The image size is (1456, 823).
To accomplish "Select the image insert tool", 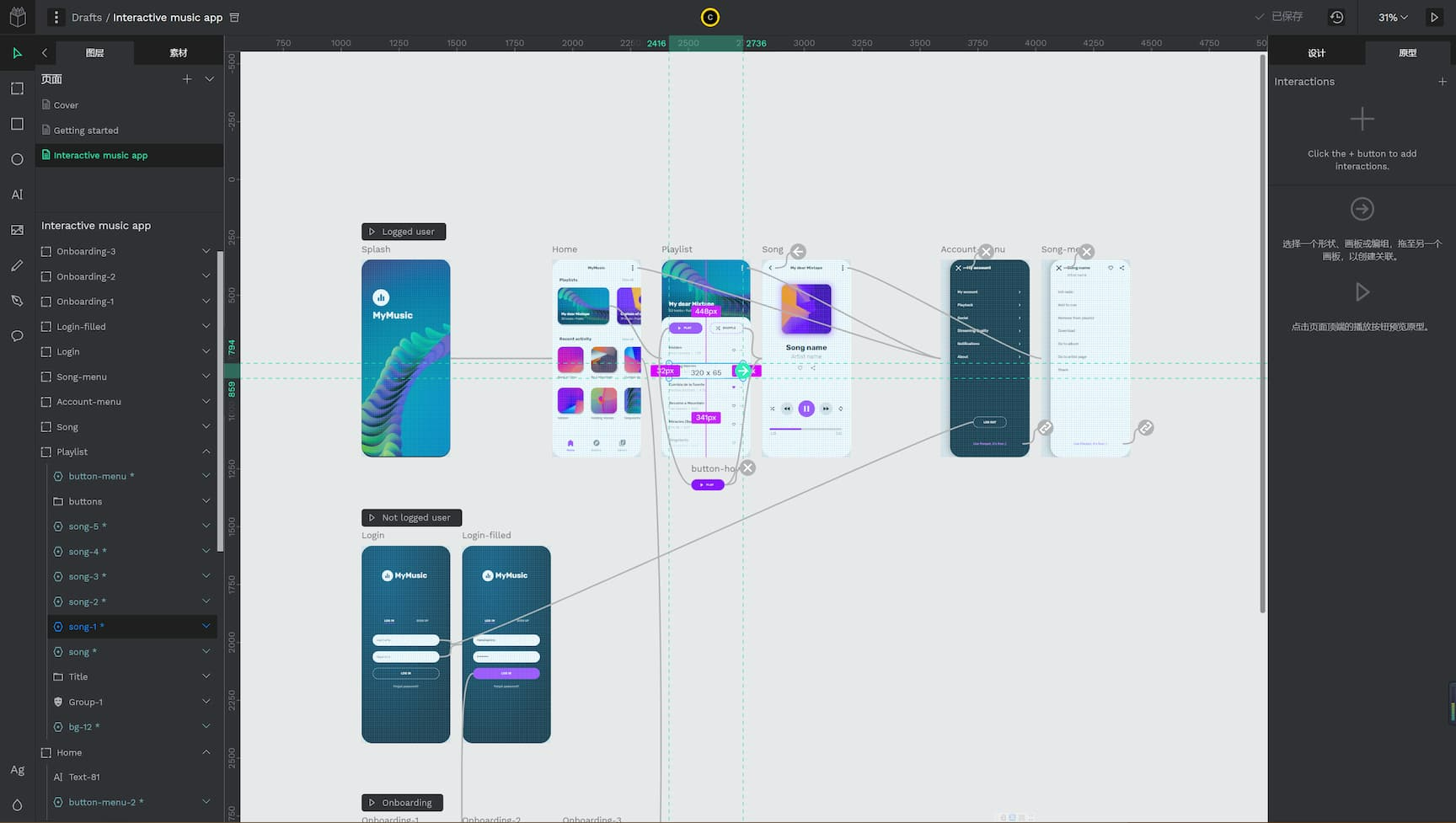I will (x=17, y=230).
